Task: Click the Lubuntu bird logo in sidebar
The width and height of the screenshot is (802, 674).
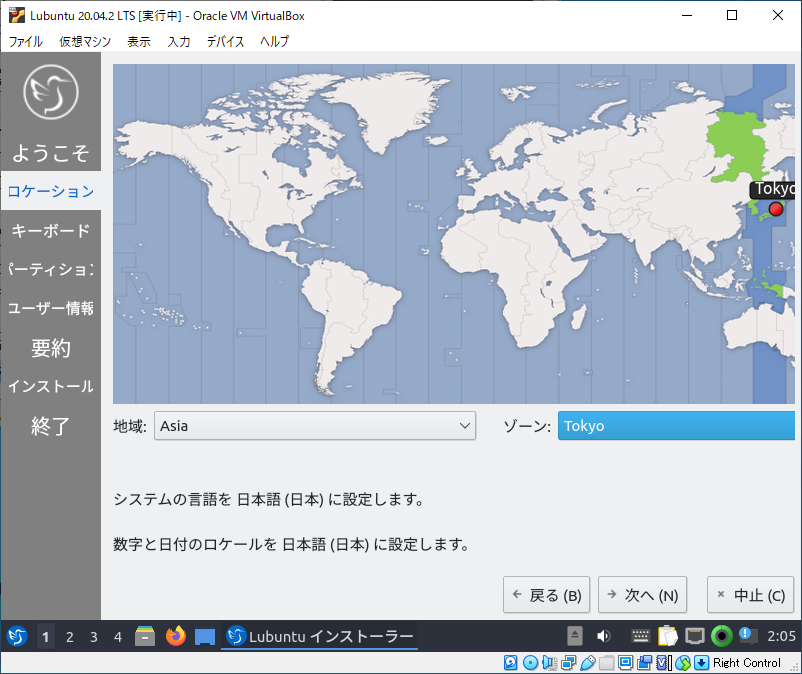Action: (51, 92)
